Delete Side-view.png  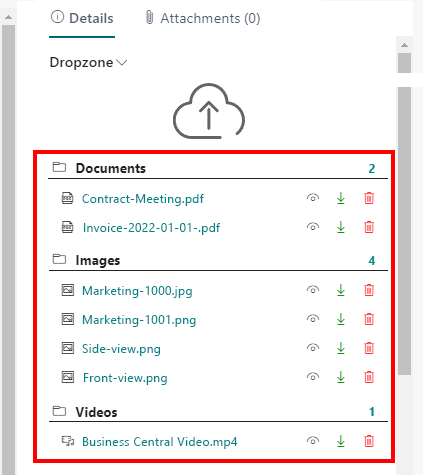click(x=369, y=348)
